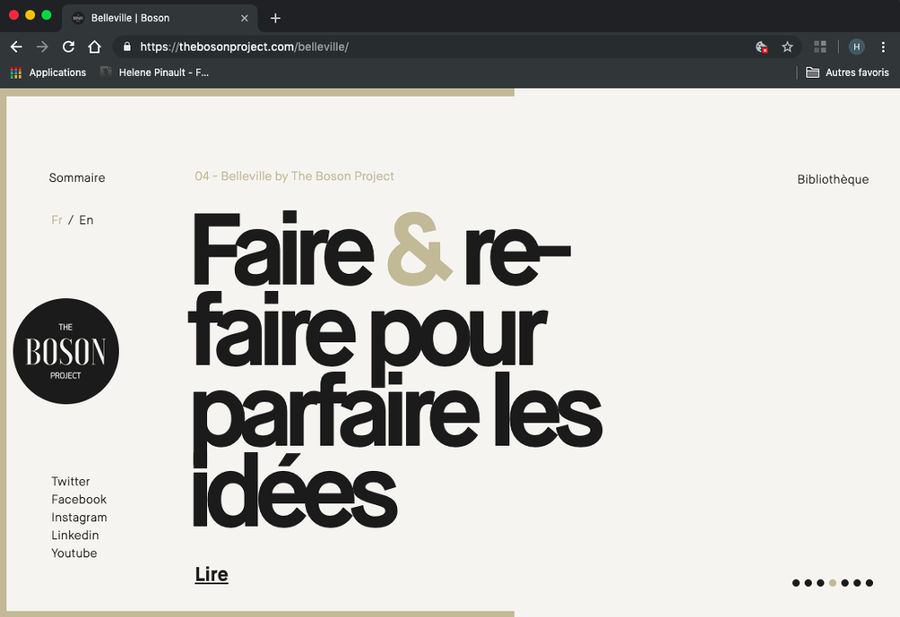
Task: Open the Bibliothèque section
Action: point(833,180)
